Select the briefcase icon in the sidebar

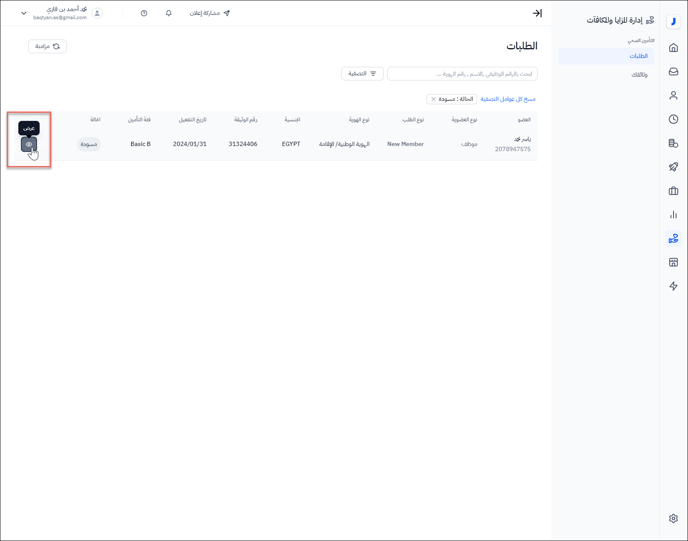coord(673,191)
